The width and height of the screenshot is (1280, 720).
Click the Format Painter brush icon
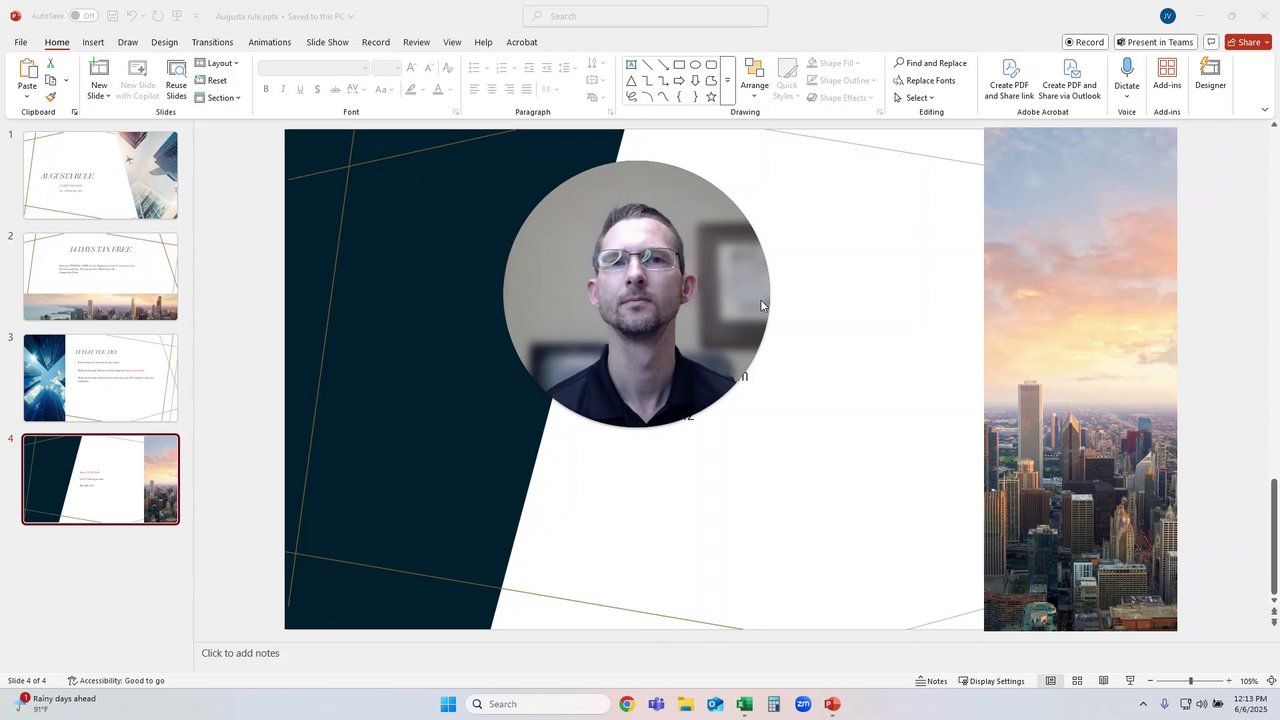[x=50, y=97]
